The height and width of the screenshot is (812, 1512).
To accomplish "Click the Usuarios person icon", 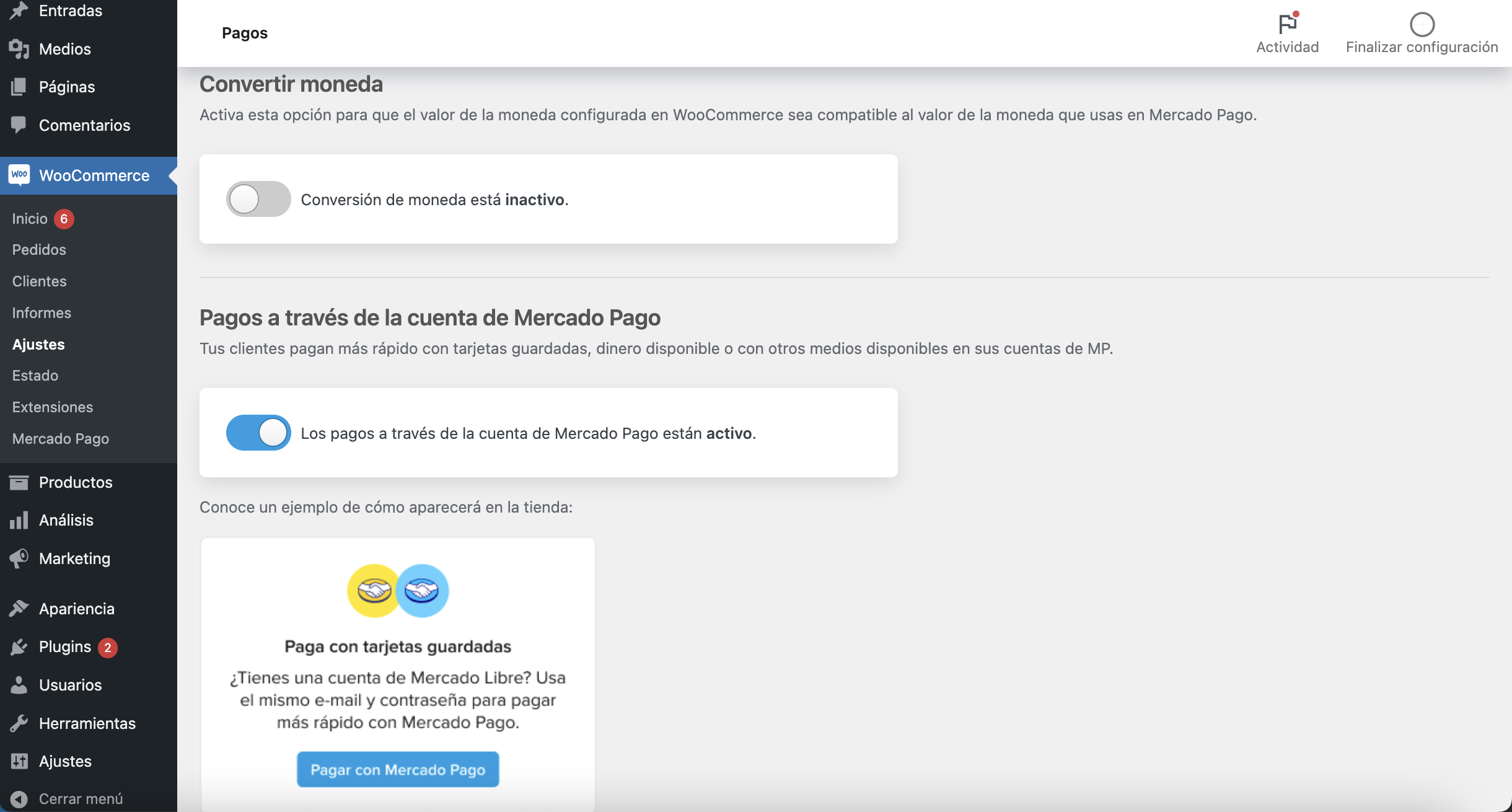I will pos(19,685).
